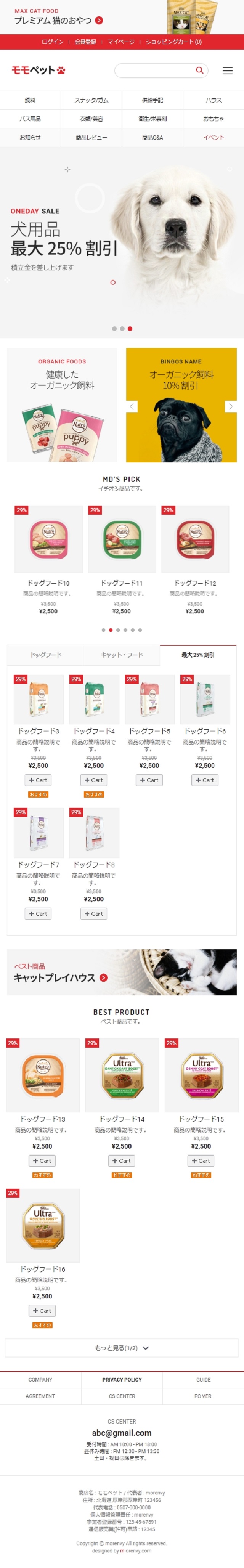244x1568 pixels.
Task: Switch to the キャット・フード tab
Action: pyautogui.click(x=121, y=654)
